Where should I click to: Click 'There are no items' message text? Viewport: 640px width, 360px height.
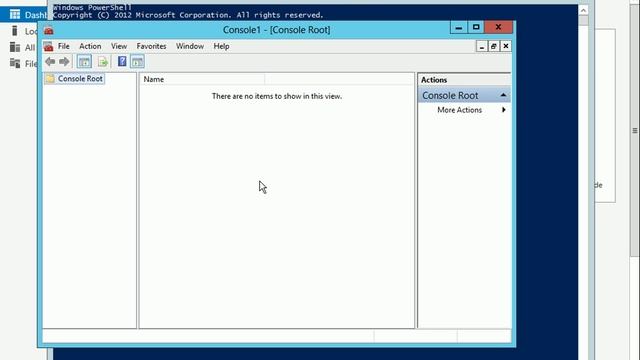coord(277,96)
